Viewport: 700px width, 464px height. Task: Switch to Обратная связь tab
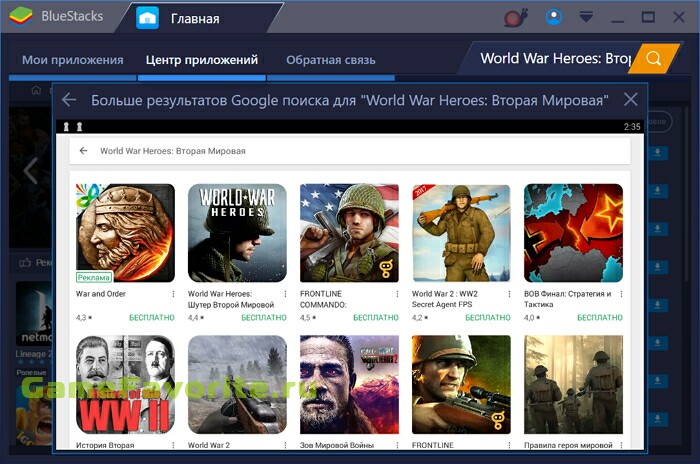(x=331, y=60)
